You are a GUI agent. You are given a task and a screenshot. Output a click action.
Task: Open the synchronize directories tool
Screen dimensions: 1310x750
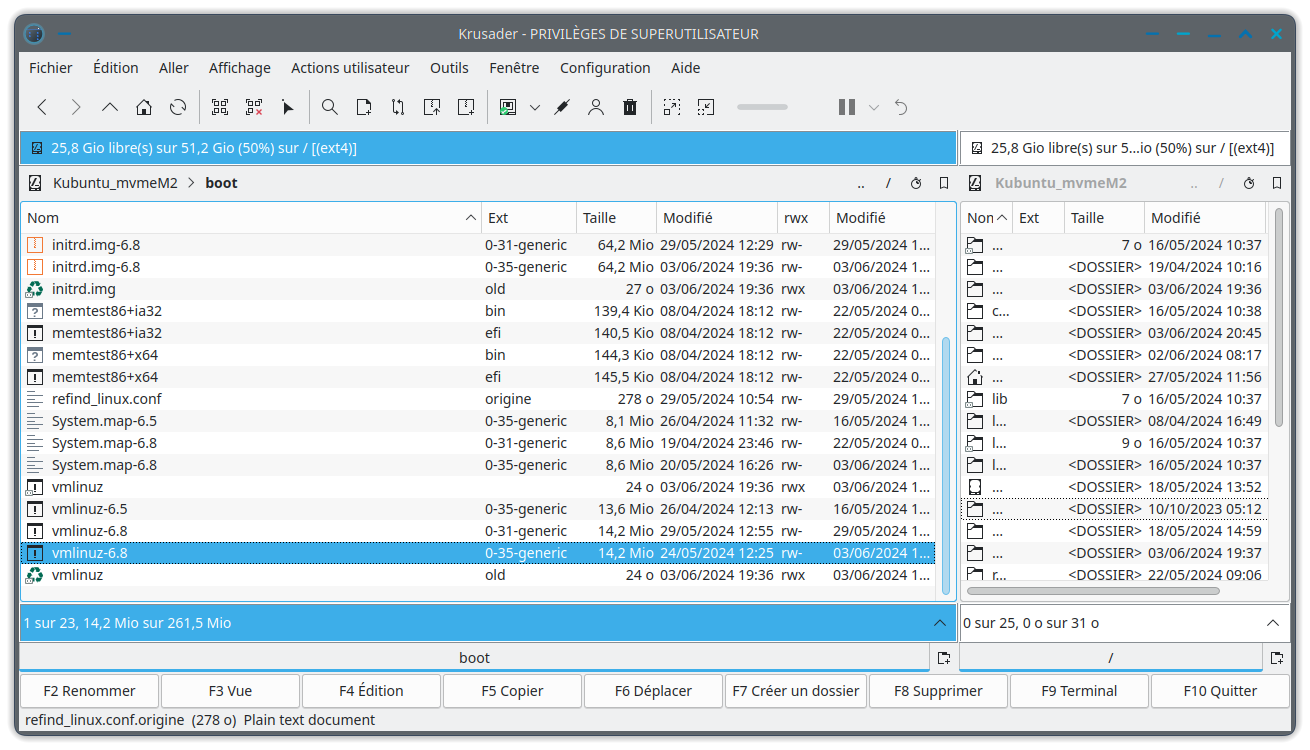tap(398, 107)
